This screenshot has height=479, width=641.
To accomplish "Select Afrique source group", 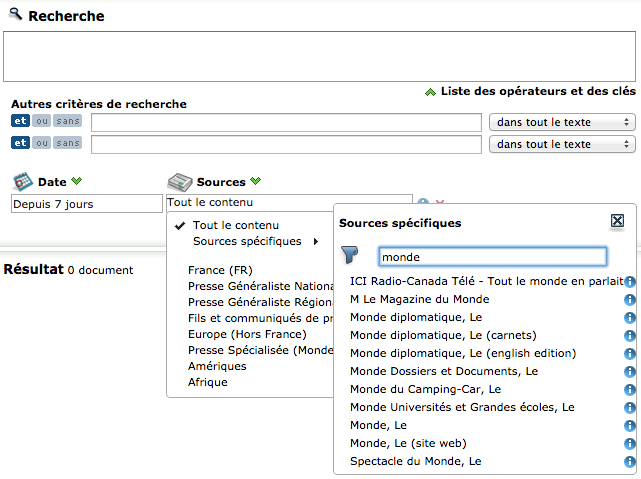I will tap(208, 382).
